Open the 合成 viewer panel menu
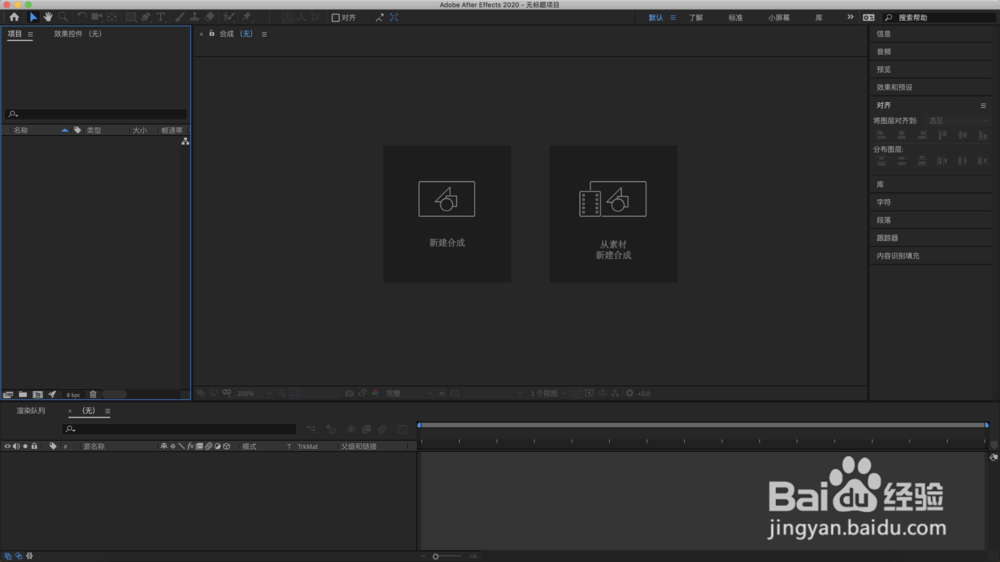This screenshot has width=1000, height=562. tap(264, 34)
